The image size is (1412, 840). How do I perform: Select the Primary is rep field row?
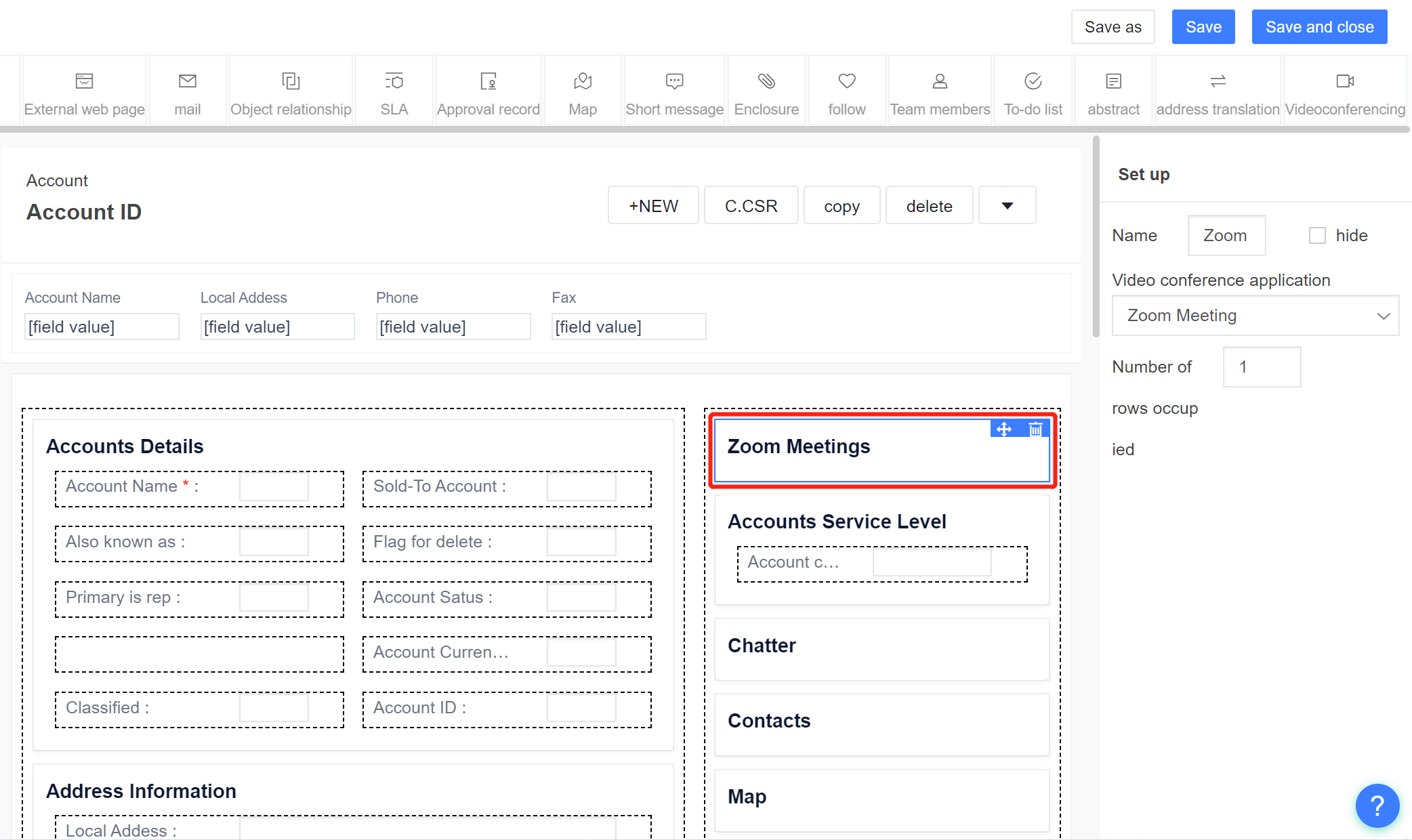[x=199, y=600]
